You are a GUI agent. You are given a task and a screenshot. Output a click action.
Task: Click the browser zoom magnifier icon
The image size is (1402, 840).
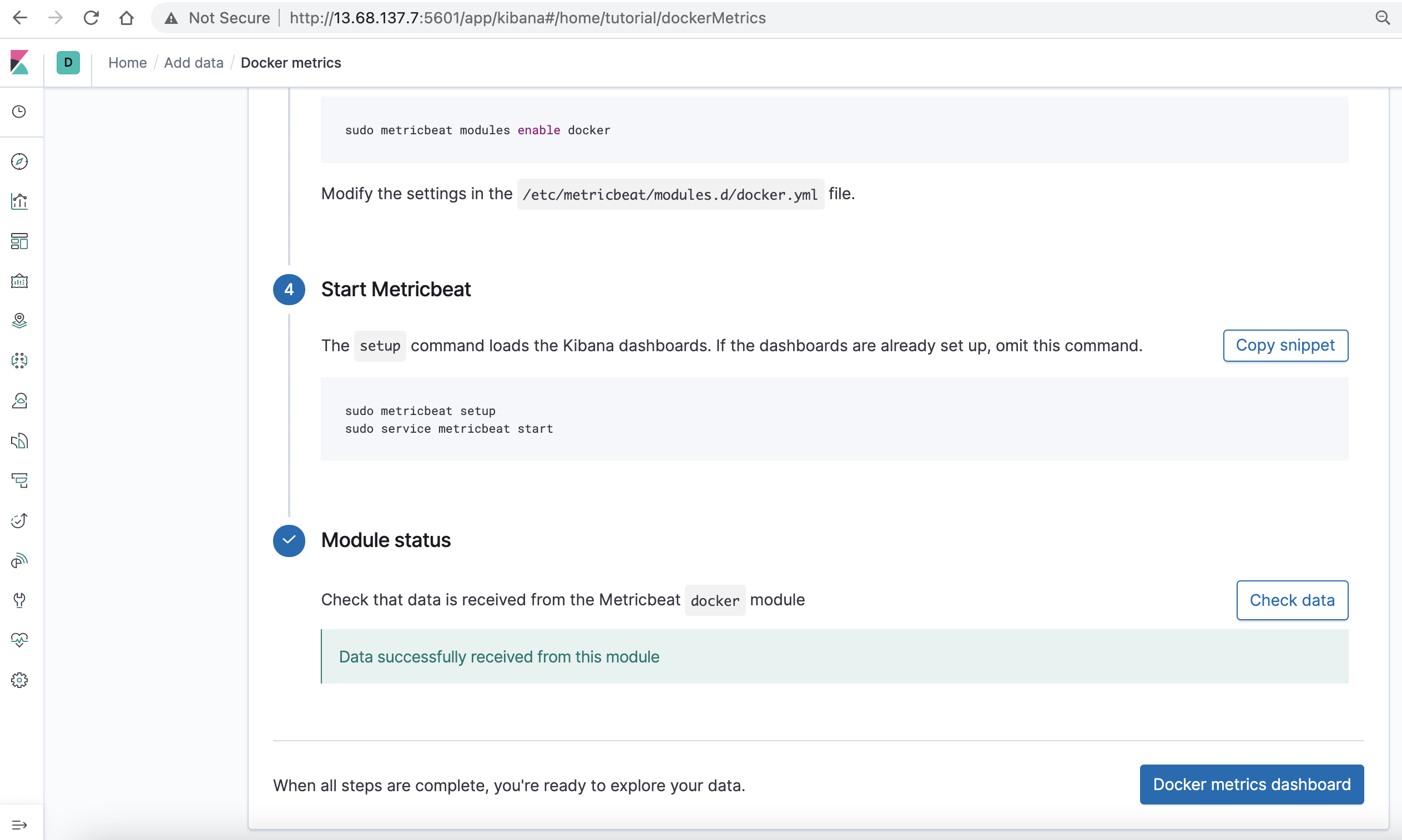[x=1382, y=18]
